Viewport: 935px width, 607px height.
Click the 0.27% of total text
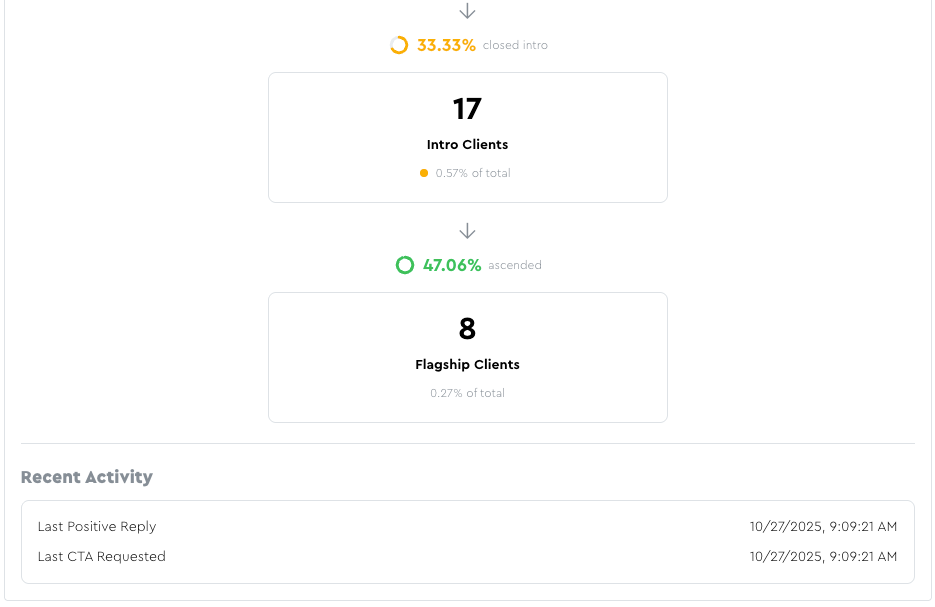[467, 393]
